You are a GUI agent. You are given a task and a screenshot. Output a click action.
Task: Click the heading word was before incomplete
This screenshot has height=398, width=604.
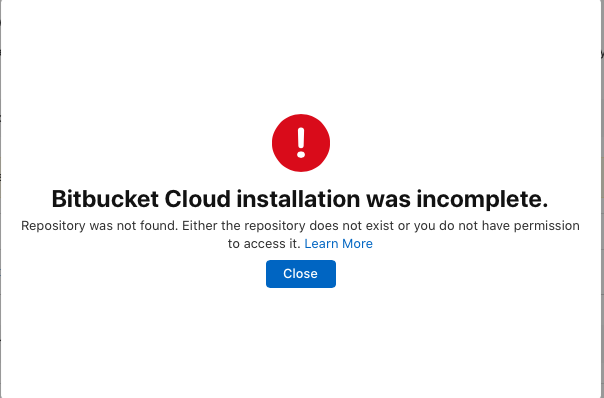pyautogui.click(x=389, y=199)
